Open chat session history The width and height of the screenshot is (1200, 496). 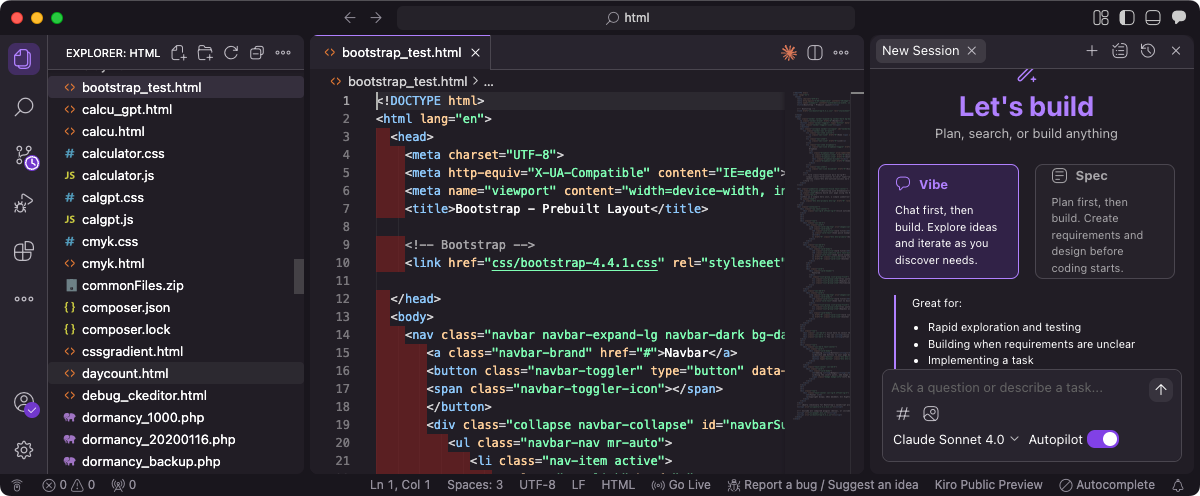tap(1148, 51)
